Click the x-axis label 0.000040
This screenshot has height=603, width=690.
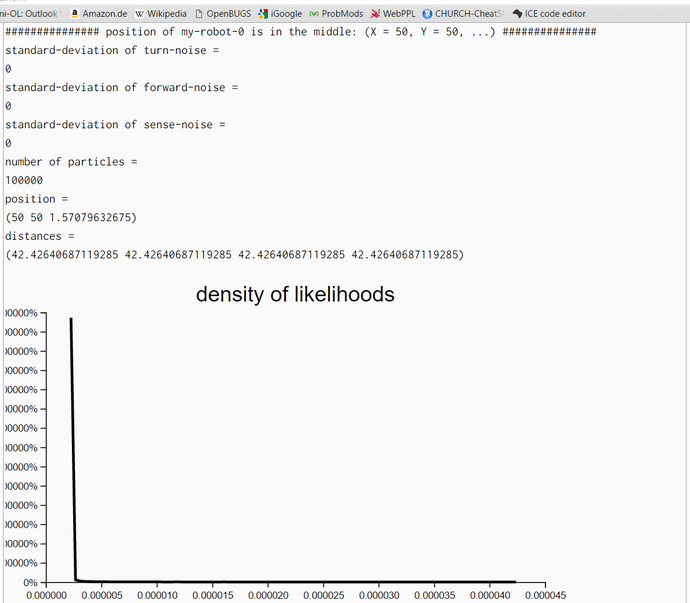[x=490, y=596]
